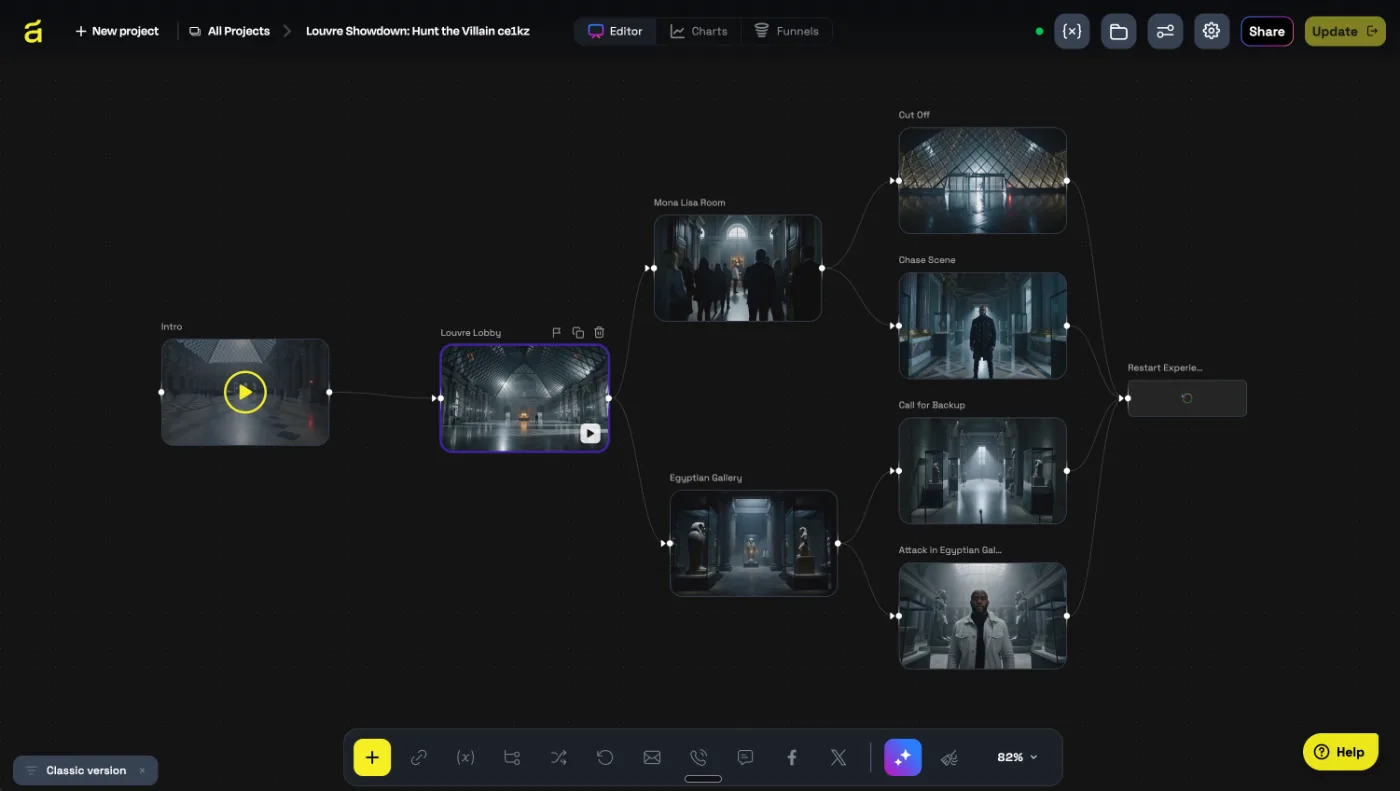
Task: Select the chat message tool
Action: 745,757
